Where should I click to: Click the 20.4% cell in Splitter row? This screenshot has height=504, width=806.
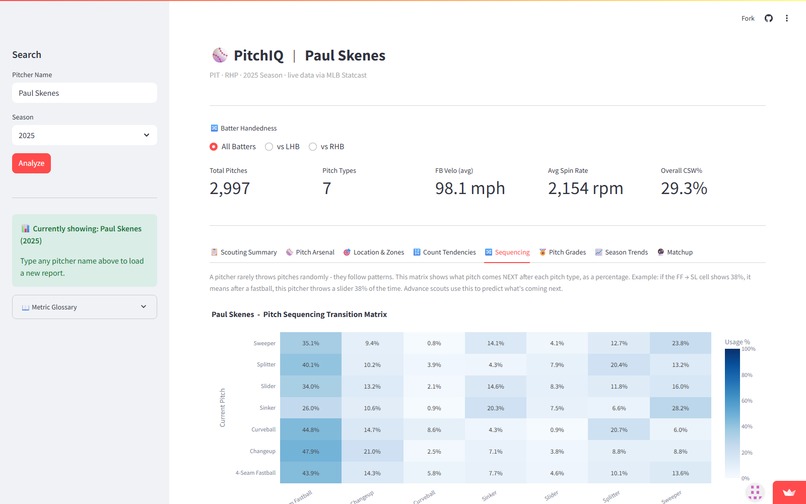pyautogui.click(x=618, y=365)
